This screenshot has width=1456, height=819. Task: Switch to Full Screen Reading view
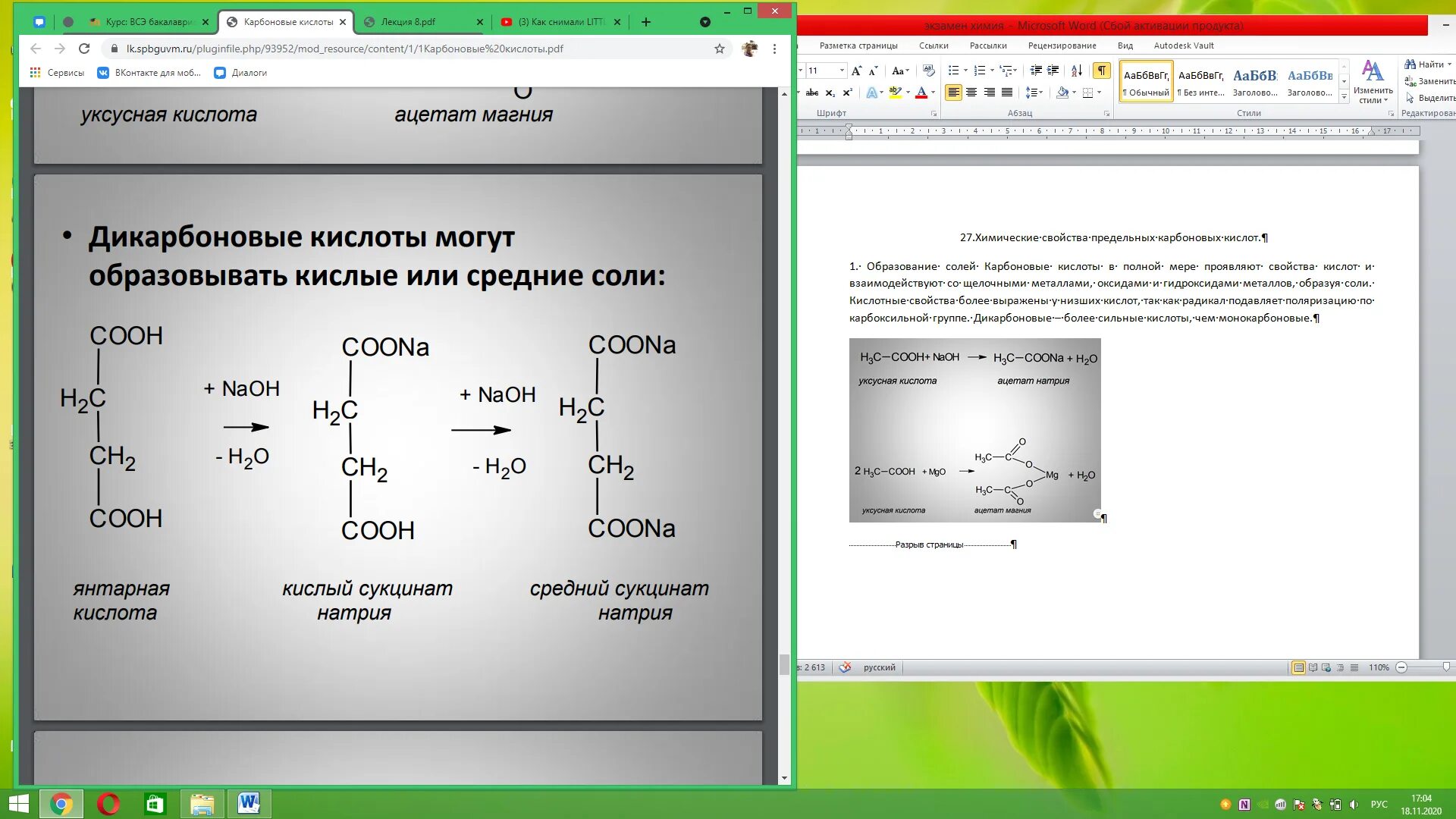tap(1313, 667)
